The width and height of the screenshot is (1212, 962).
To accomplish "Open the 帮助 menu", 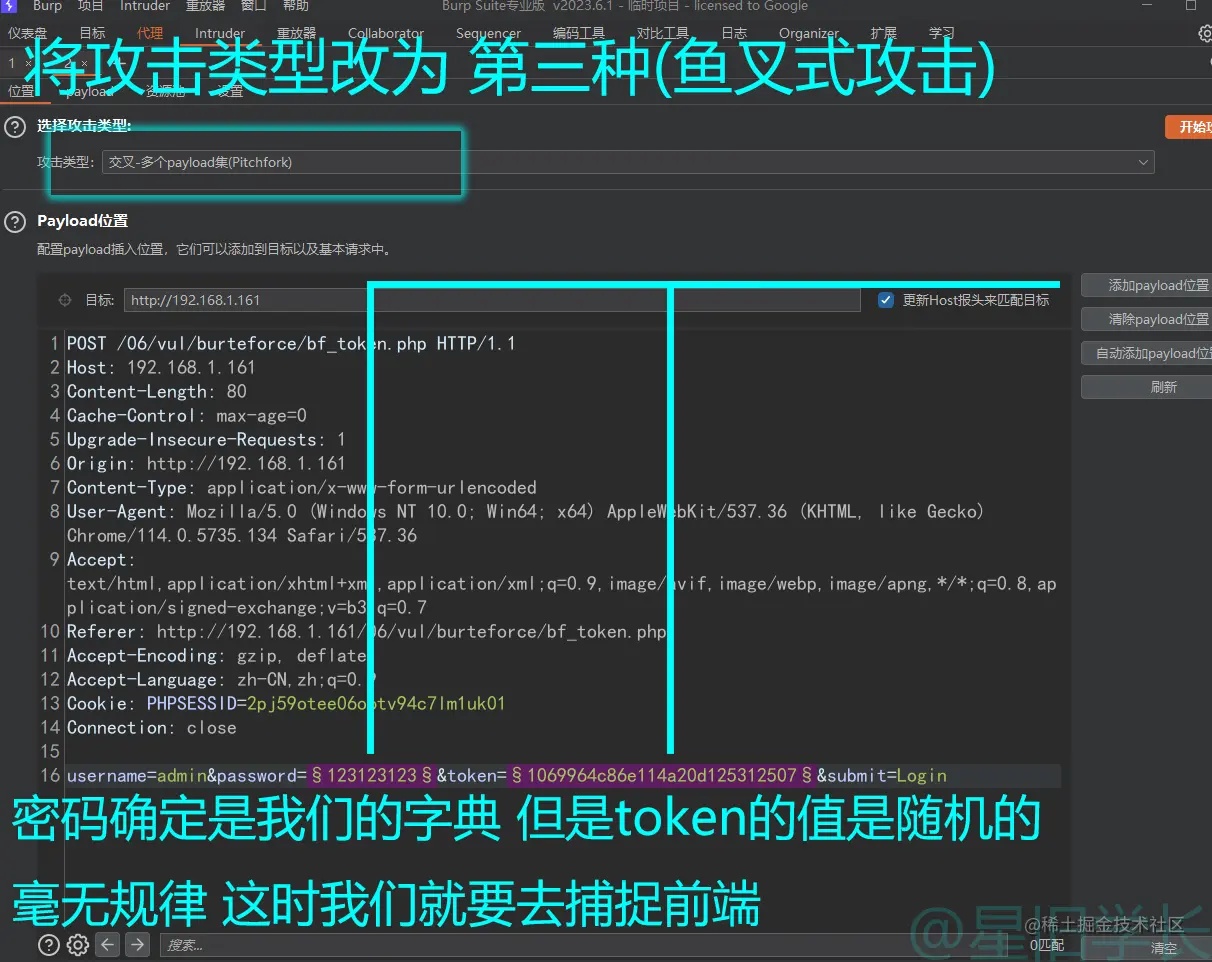I will 296,6.
